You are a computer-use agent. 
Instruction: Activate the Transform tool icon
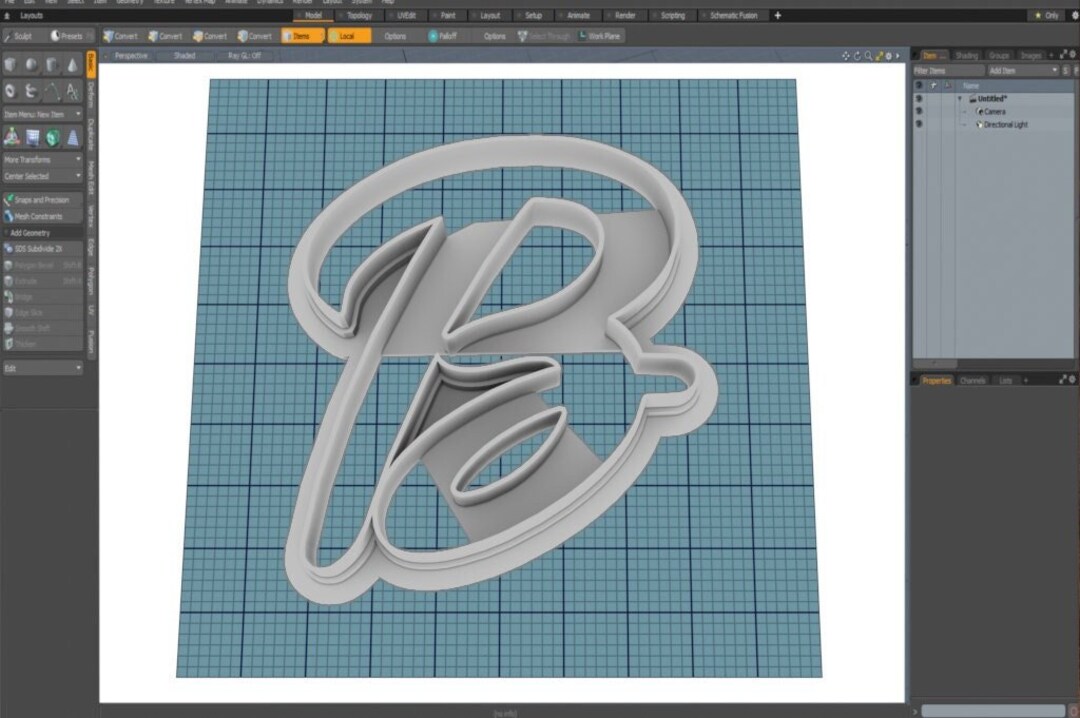(x=12, y=137)
